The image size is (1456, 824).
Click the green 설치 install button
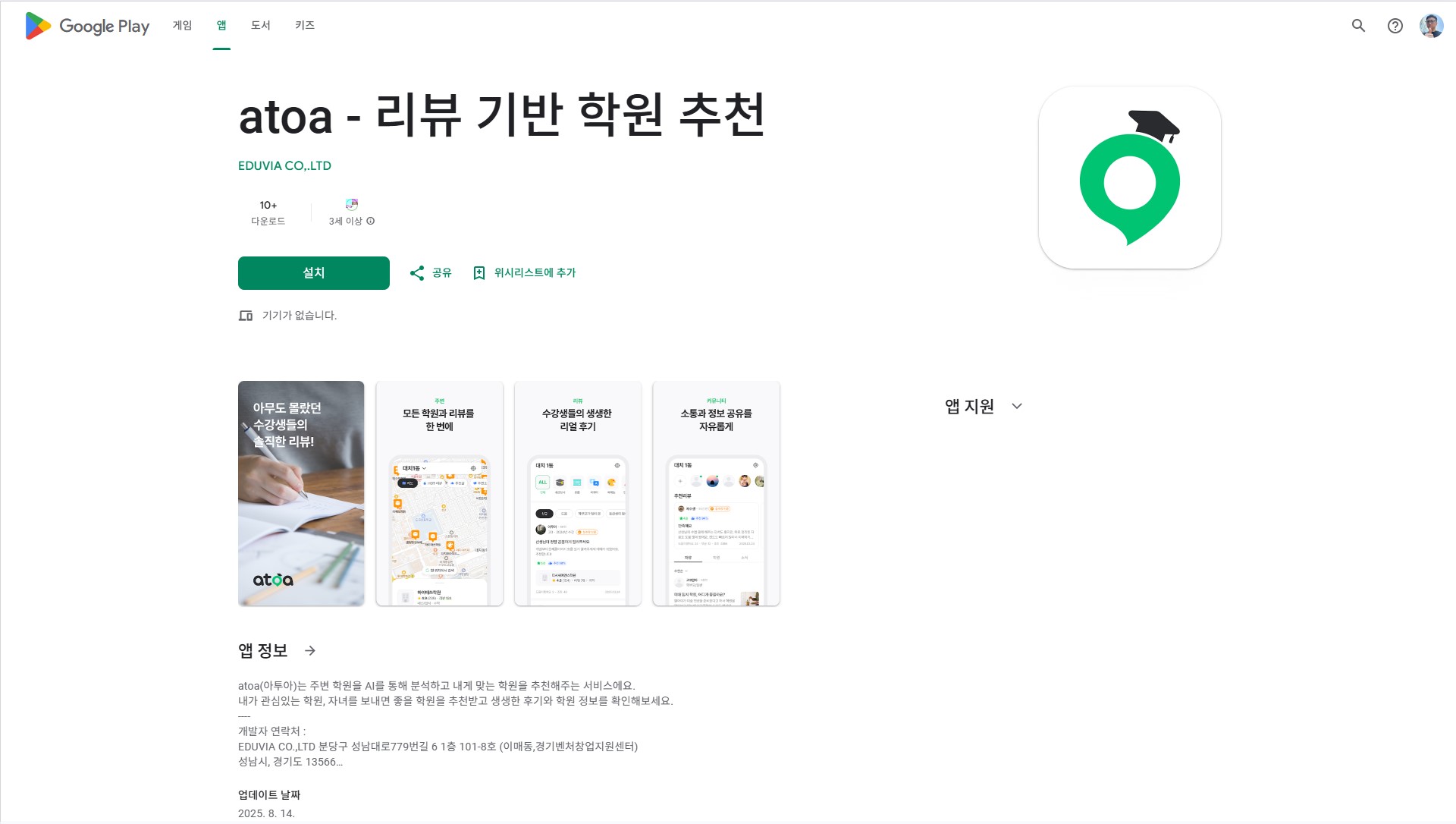click(x=314, y=273)
